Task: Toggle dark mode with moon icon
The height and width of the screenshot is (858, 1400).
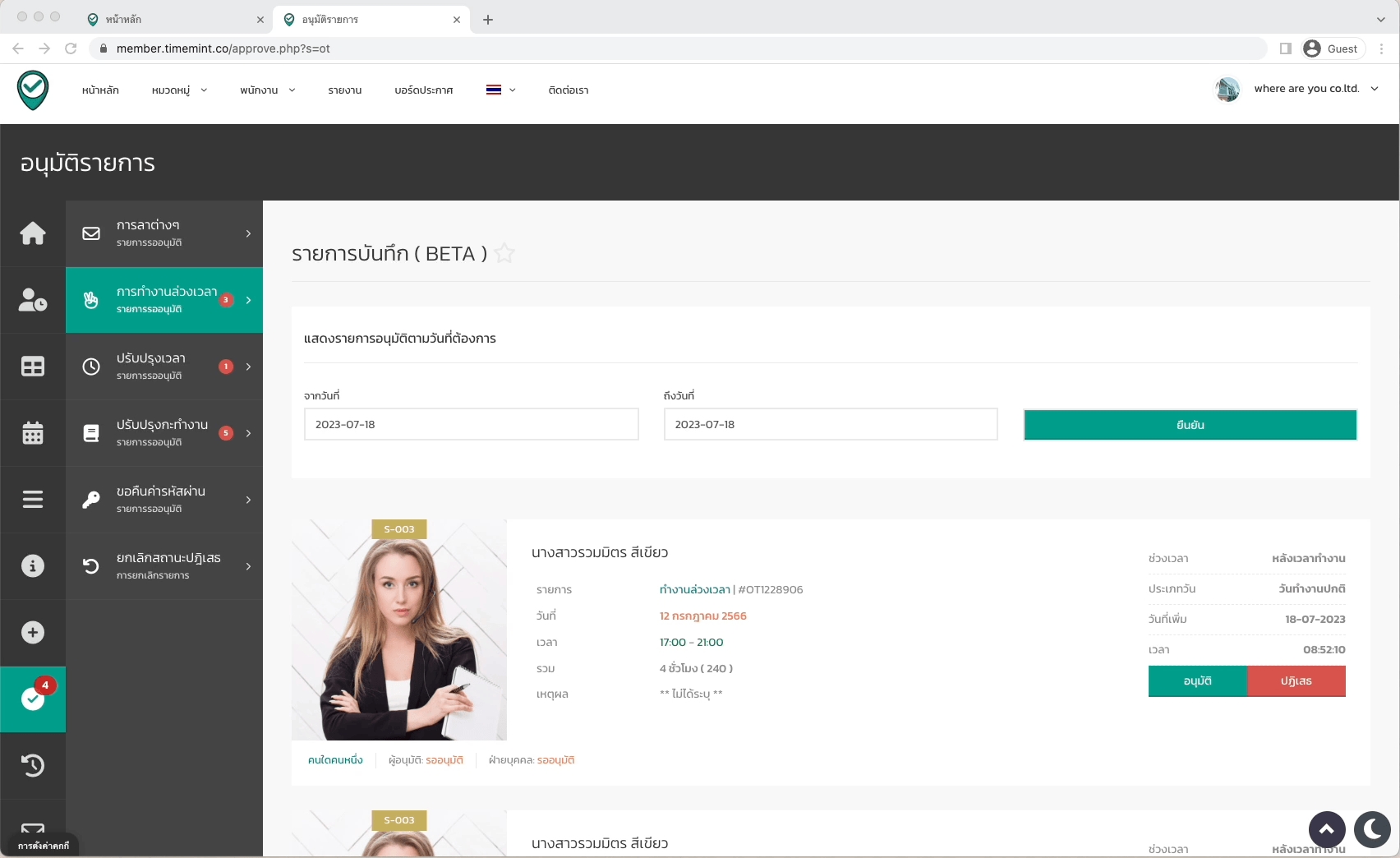Action: pyautogui.click(x=1371, y=829)
